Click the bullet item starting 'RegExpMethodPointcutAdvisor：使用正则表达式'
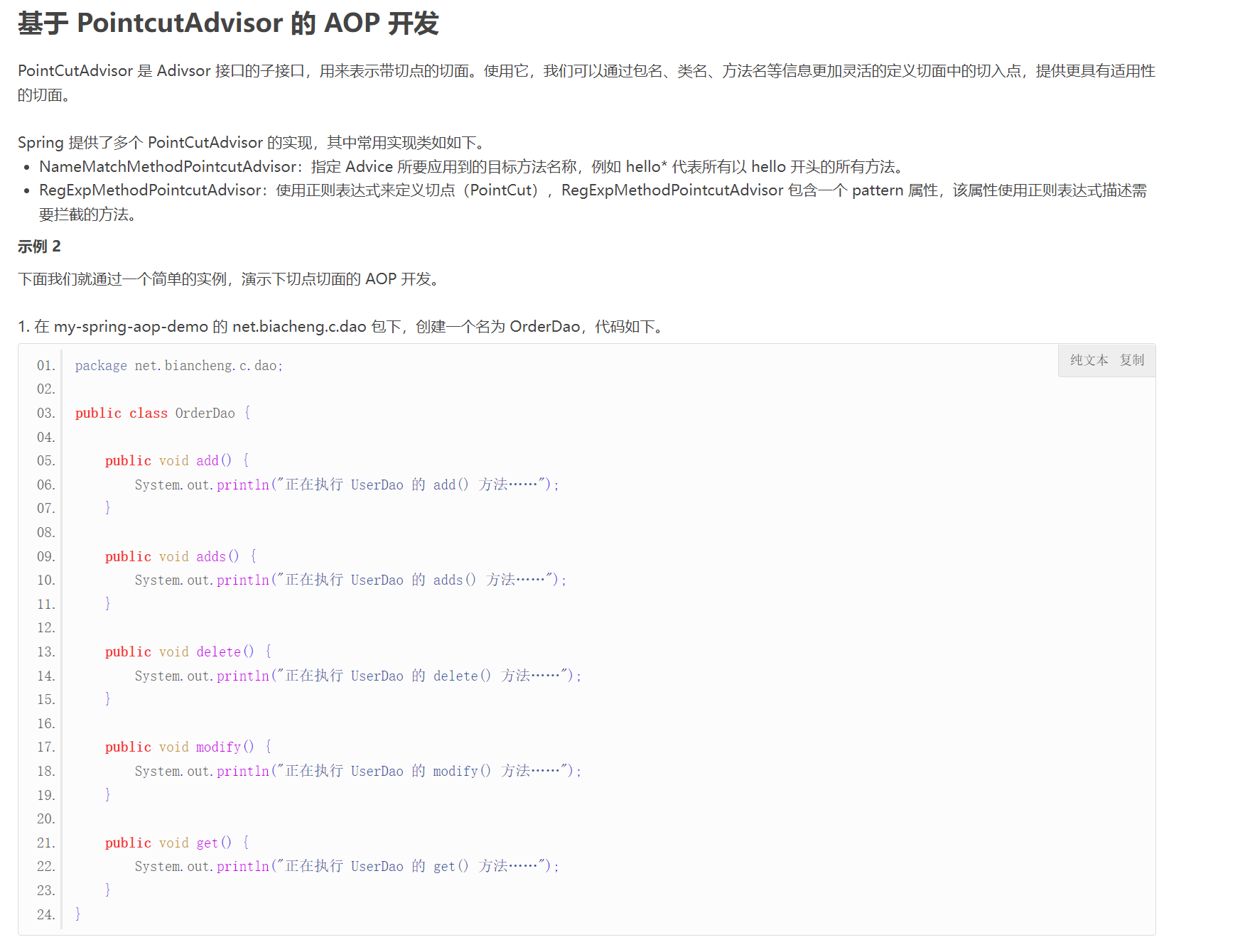 (x=593, y=202)
